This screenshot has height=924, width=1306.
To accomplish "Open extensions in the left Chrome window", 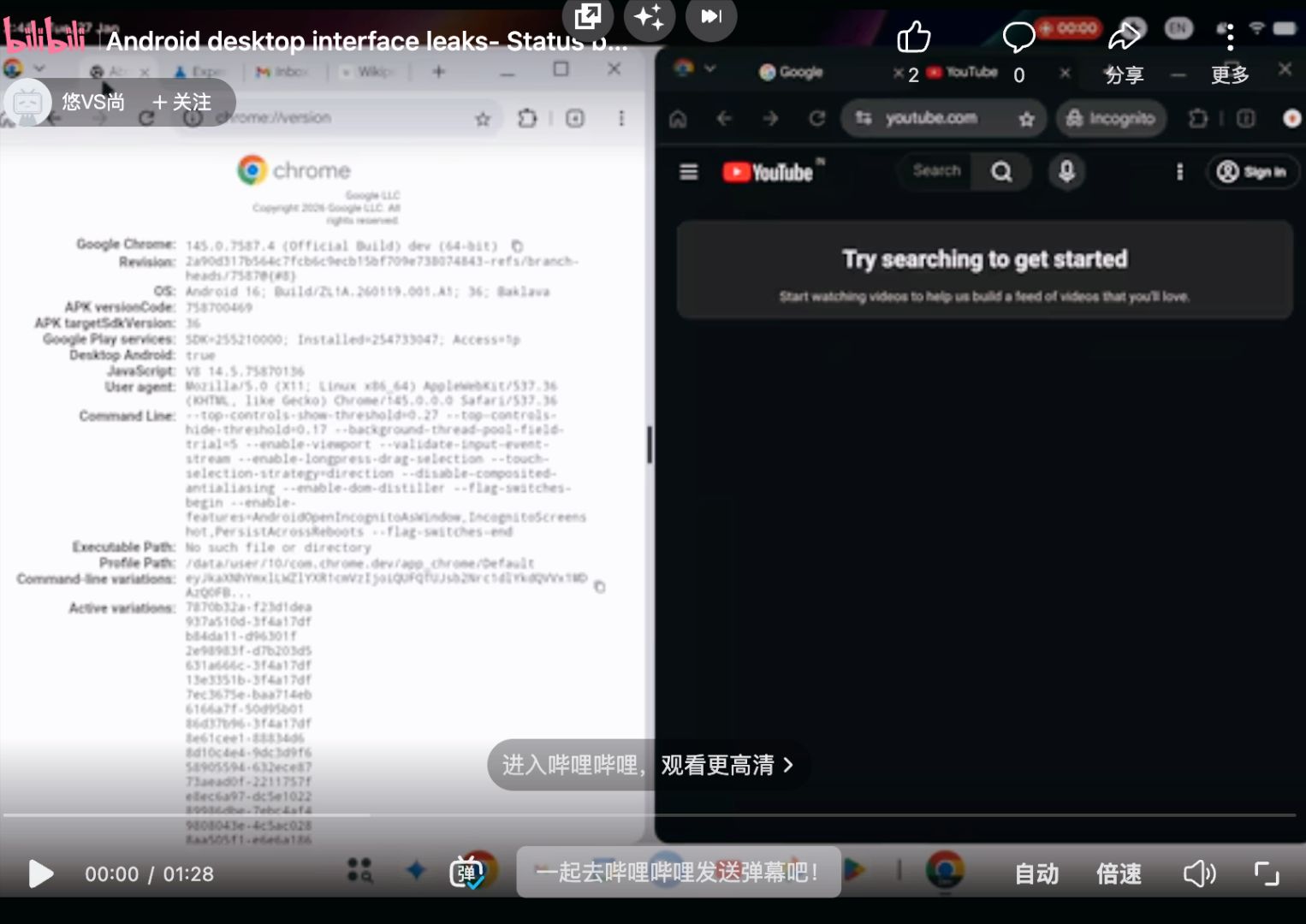I will click(x=527, y=118).
